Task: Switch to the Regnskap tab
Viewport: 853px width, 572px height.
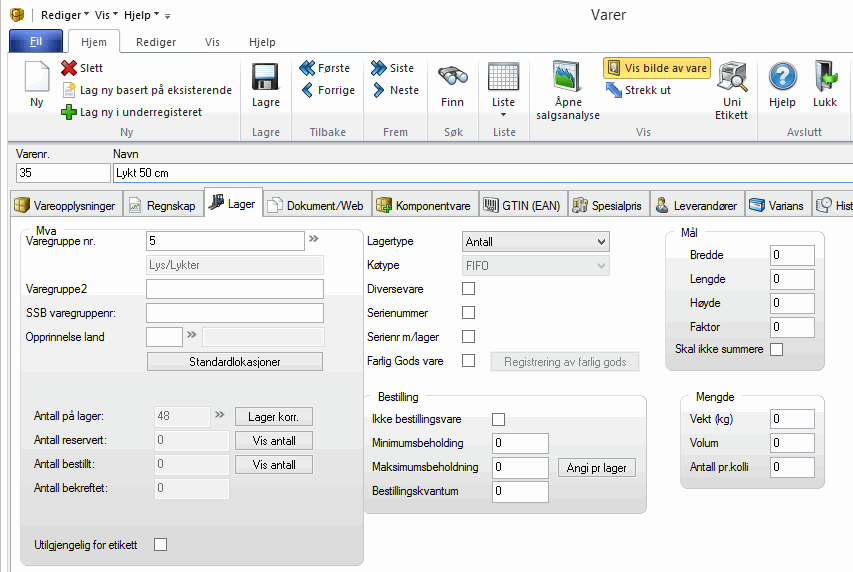Action: [163, 205]
